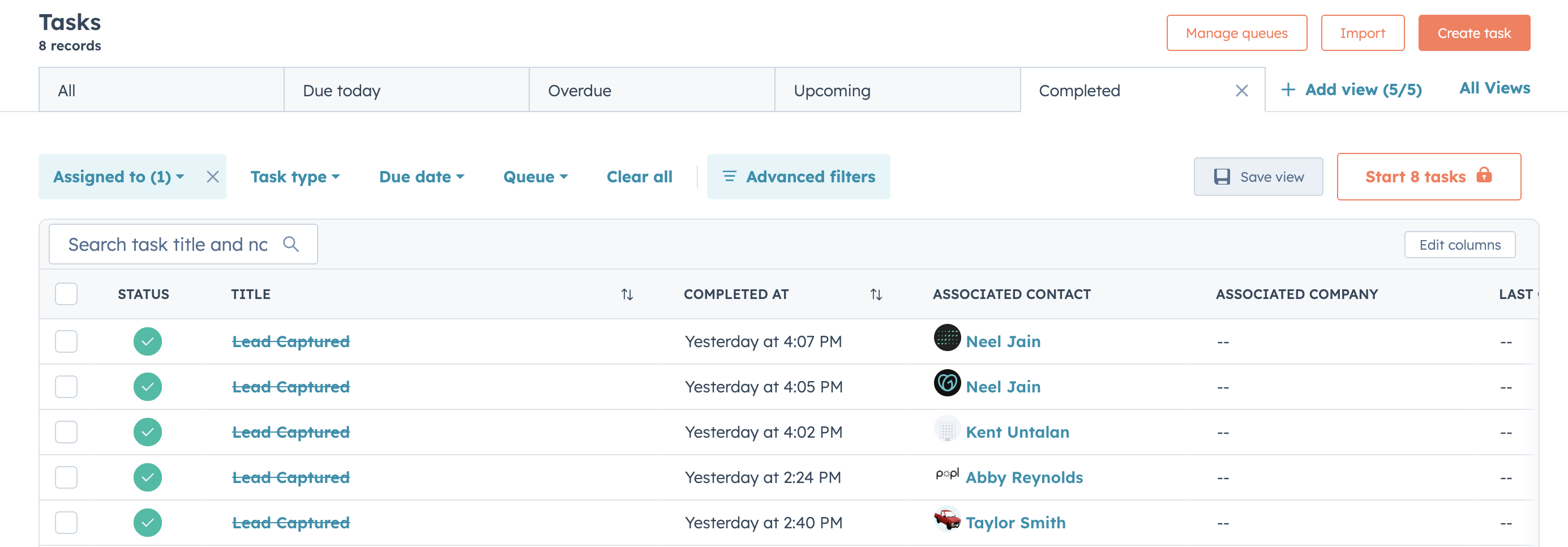The image size is (1568, 547).
Task: Click the Create task button
Action: pyautogui.click(x=1473, y=33)
